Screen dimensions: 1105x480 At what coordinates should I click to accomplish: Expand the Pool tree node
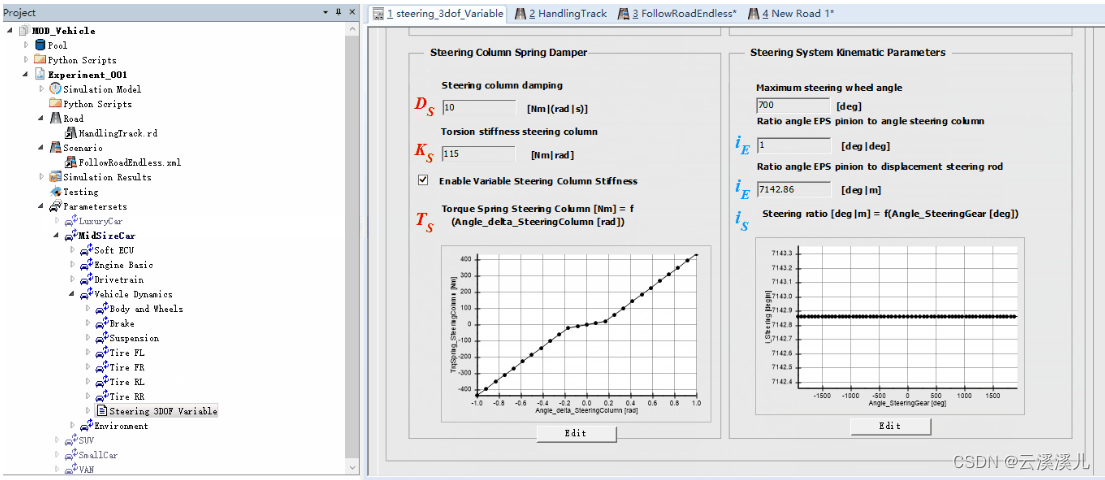pos(26,45)
